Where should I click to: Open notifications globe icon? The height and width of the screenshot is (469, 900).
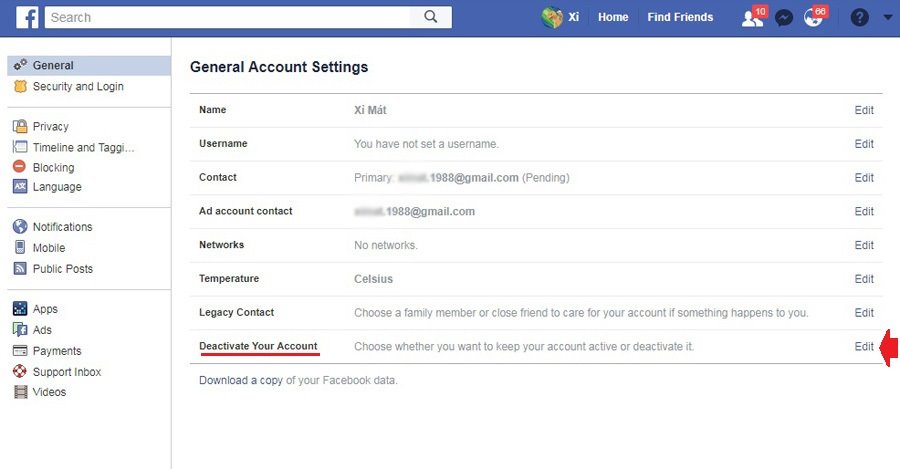point(814,17)
